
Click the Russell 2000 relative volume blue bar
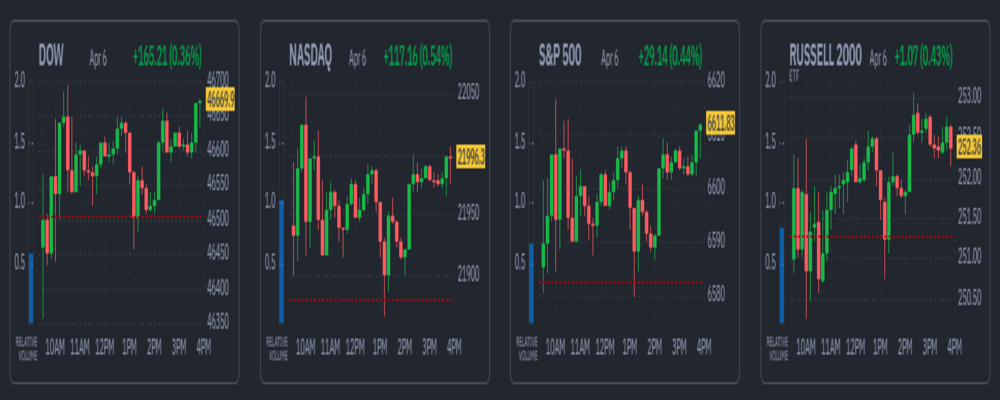click(x=782, y=275)
